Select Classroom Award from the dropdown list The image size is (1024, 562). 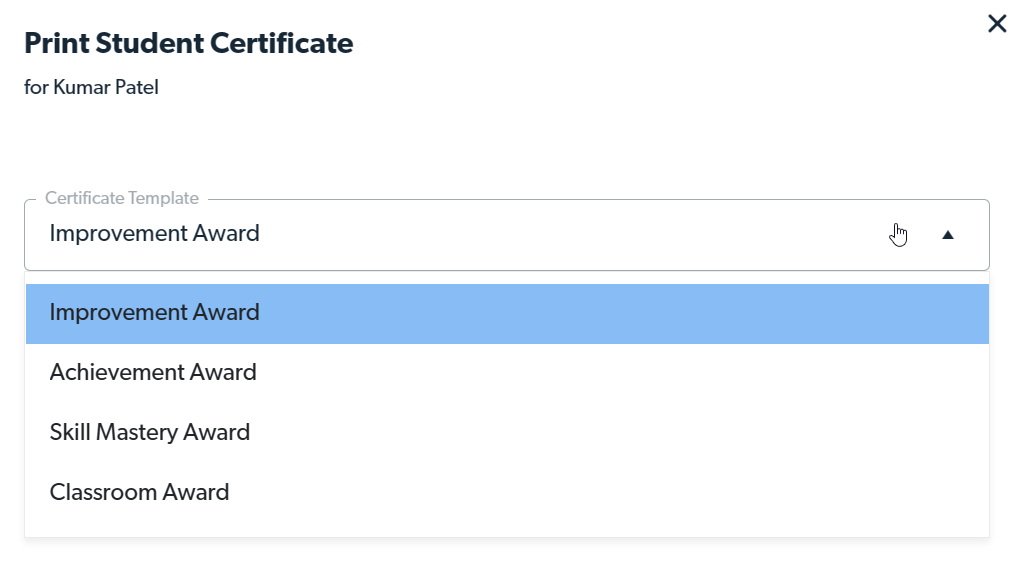(140, 493)
